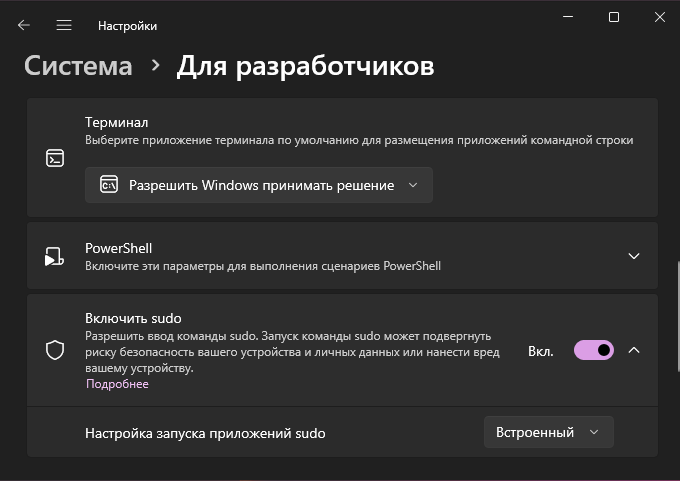Close the Settings window
Screen dimensions: 680x481
click(660, 17)
